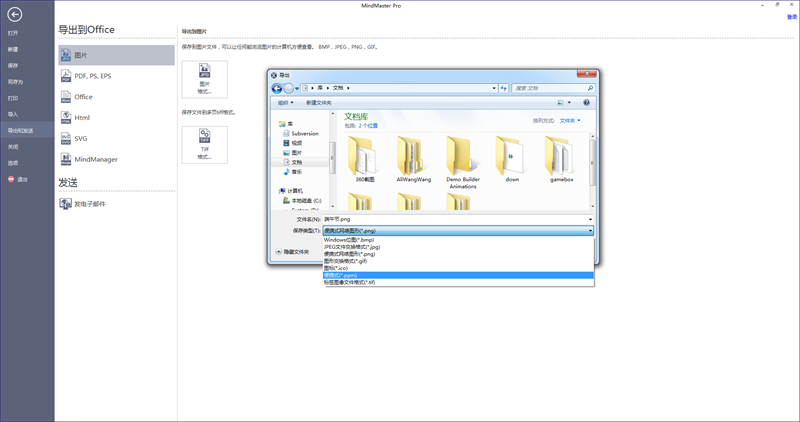The height and width of the screenshot is (422, 800).
Task: Click the red 退出 exit item
Action: pyautogui.click(x=18, y=180)
